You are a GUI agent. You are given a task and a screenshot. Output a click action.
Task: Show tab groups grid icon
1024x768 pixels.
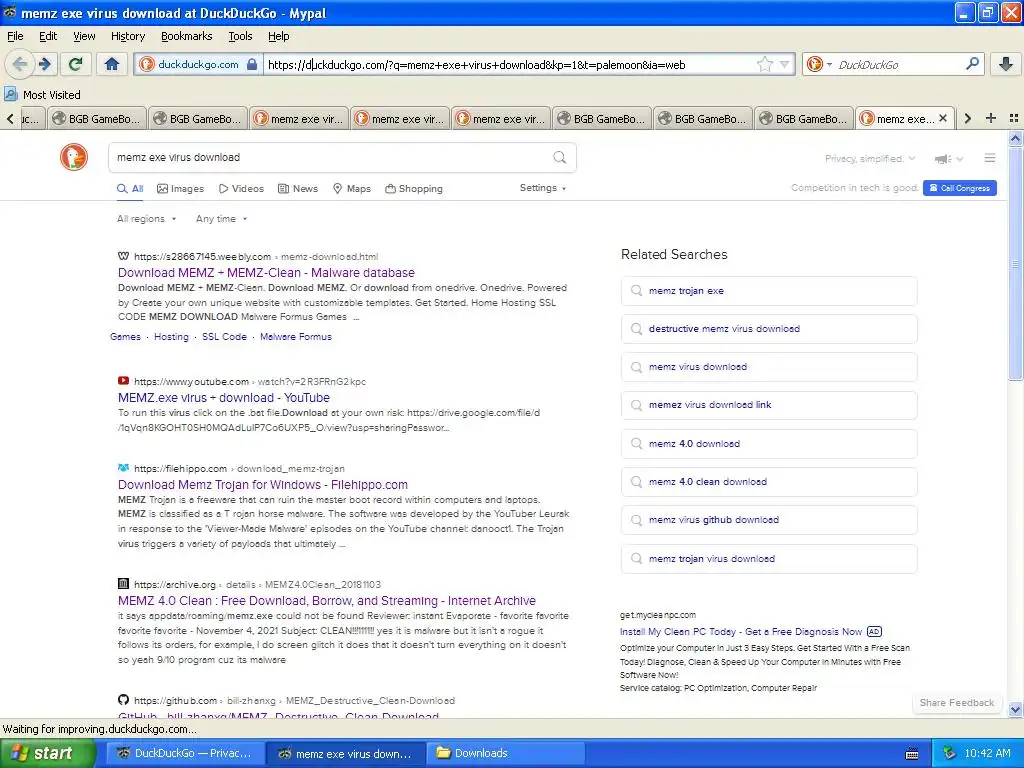click(1014, 118)
